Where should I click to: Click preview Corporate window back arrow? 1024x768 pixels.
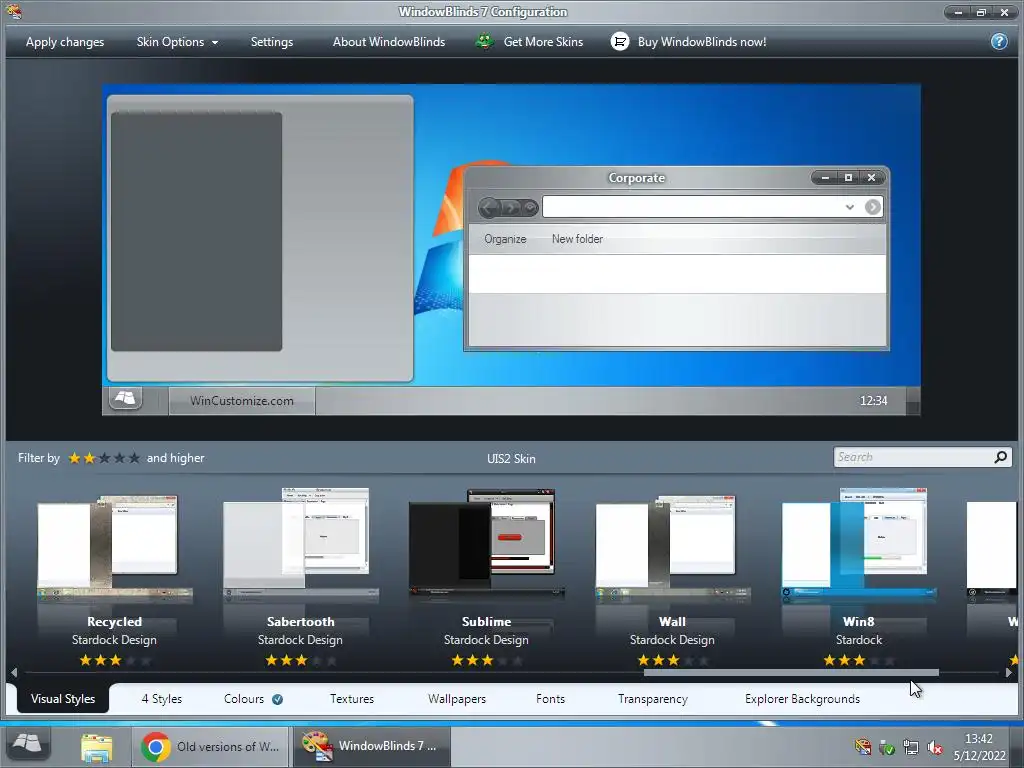[489, 208]
